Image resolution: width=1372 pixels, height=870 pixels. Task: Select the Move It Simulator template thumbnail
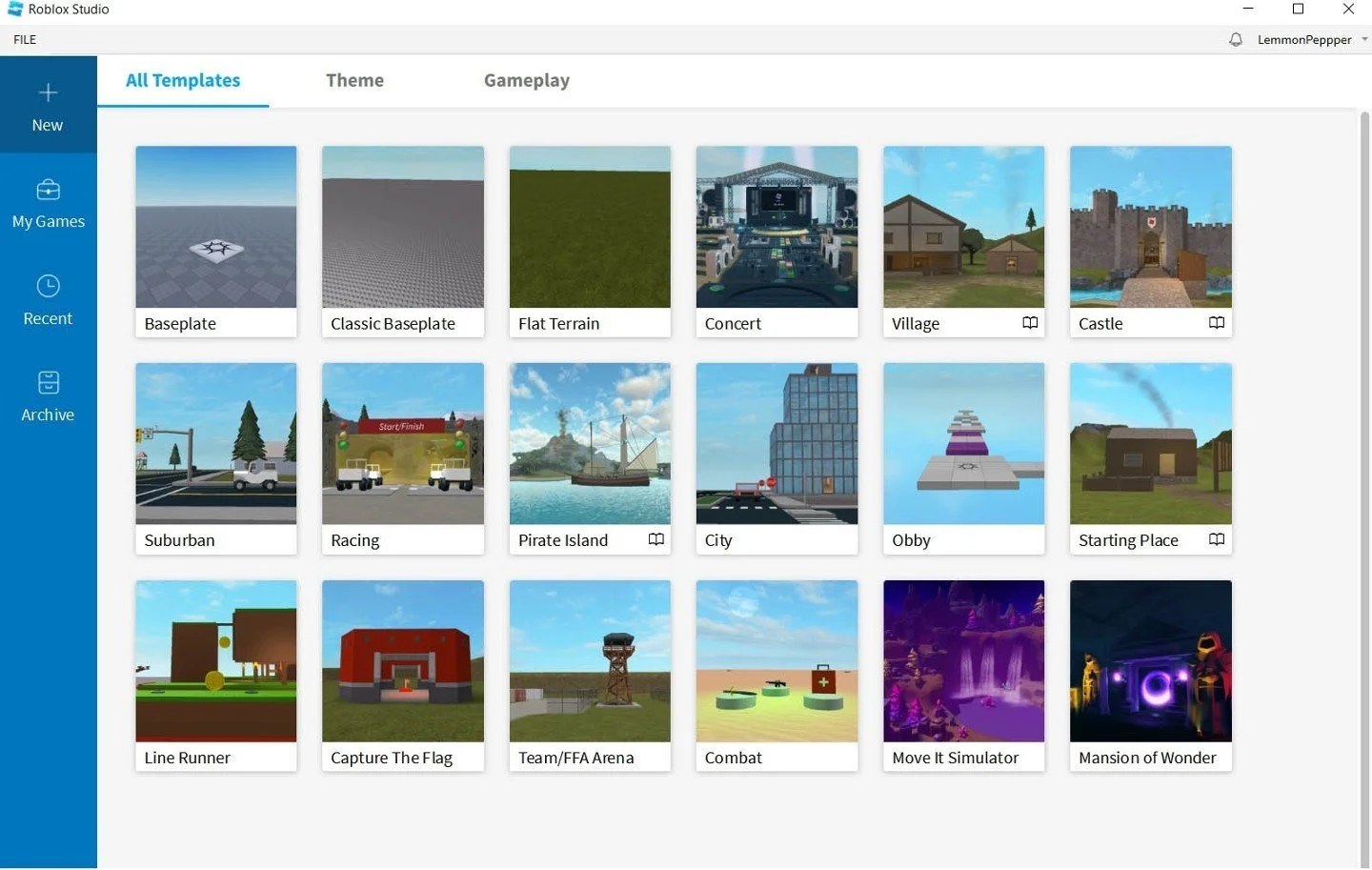[963, 661]
